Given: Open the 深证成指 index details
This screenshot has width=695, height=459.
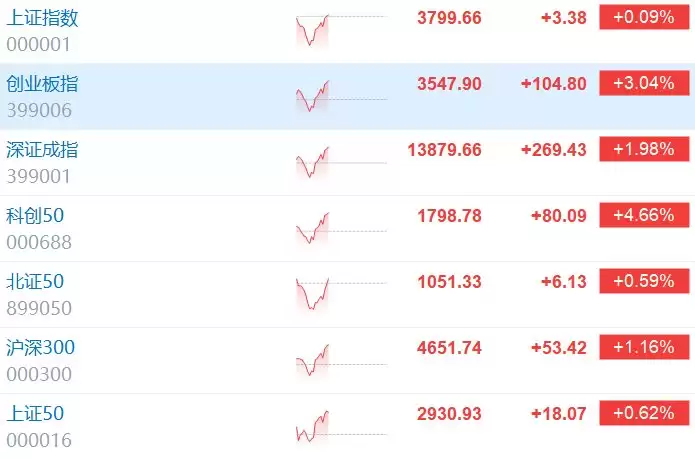Looking at the screenshot, I should coord(43,150).
